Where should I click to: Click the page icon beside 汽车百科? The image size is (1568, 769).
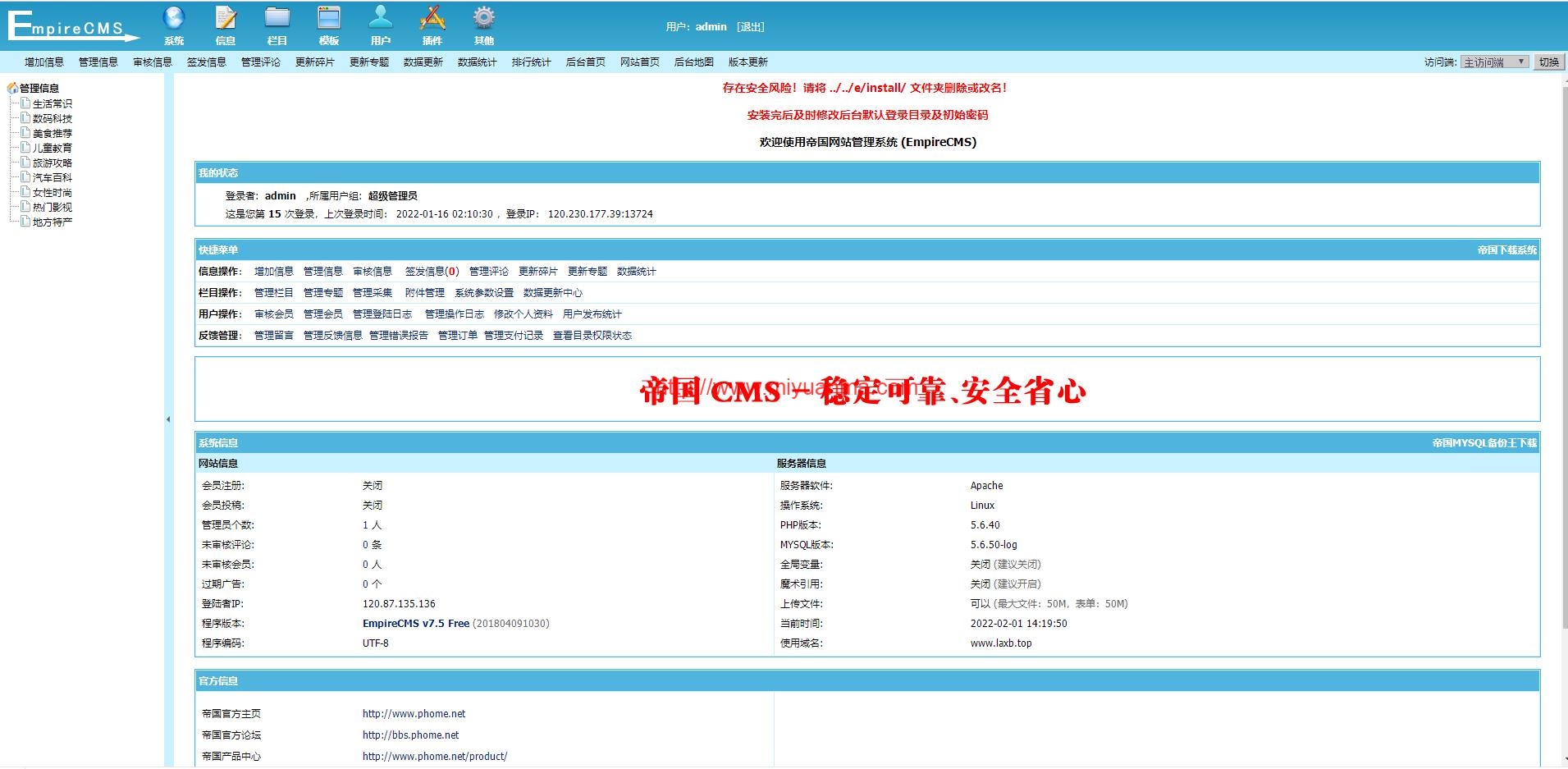(x=25, y=177)
